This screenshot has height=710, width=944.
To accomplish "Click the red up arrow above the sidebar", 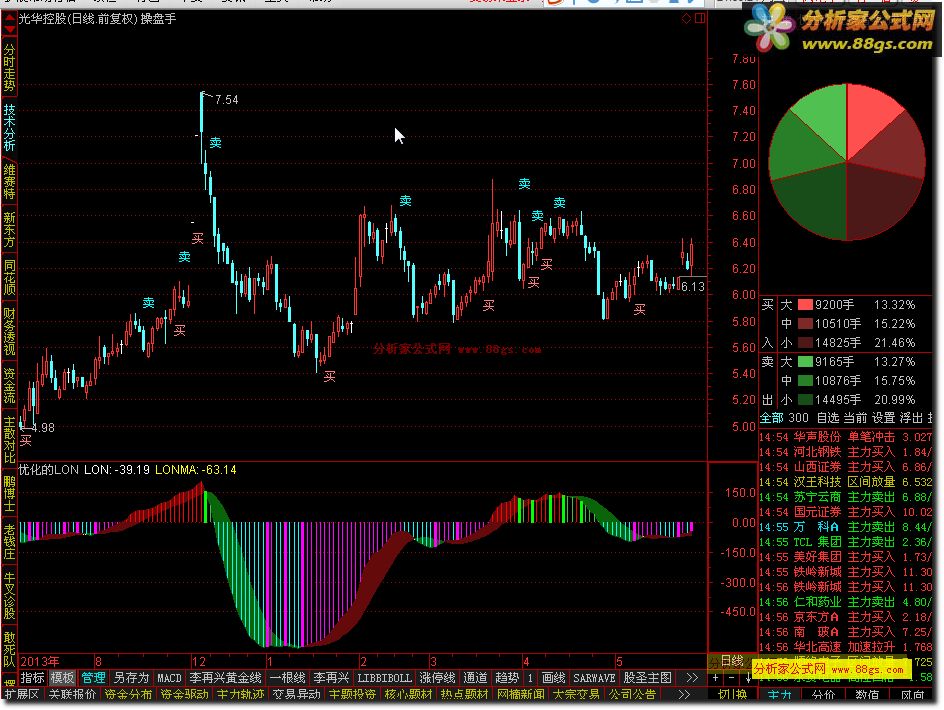I will [9, 19].
